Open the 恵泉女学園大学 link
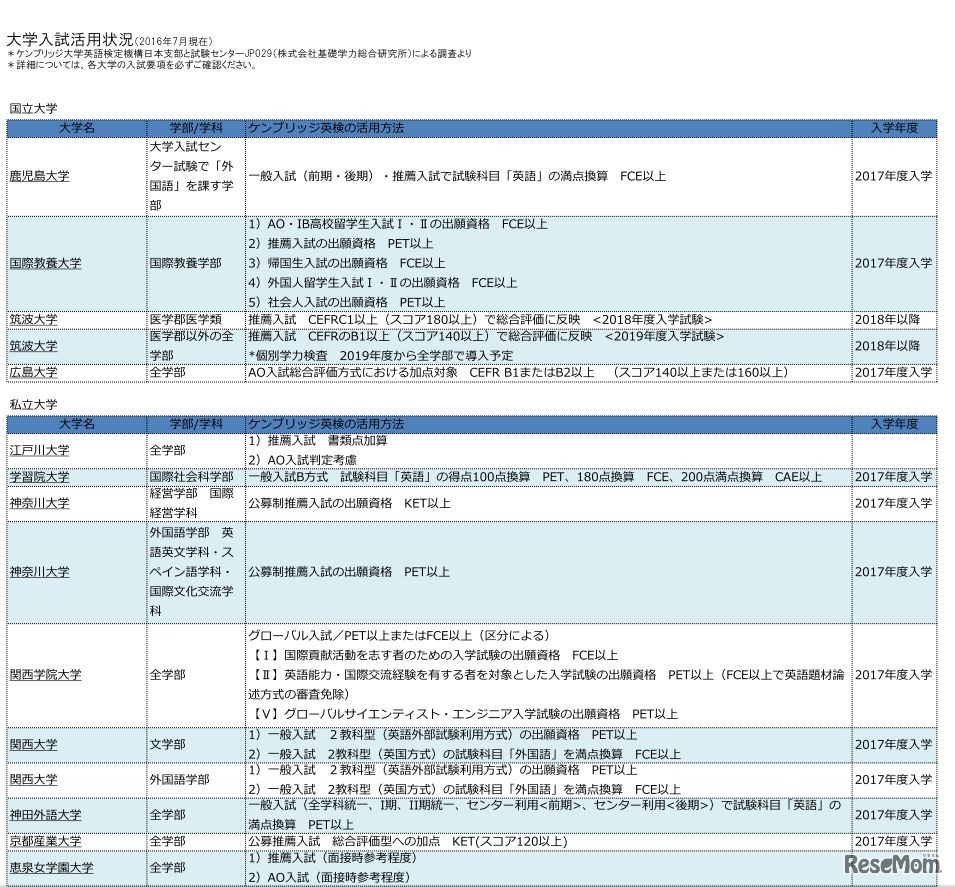Screen dimensions: 955x887 [x=51, y=868]
